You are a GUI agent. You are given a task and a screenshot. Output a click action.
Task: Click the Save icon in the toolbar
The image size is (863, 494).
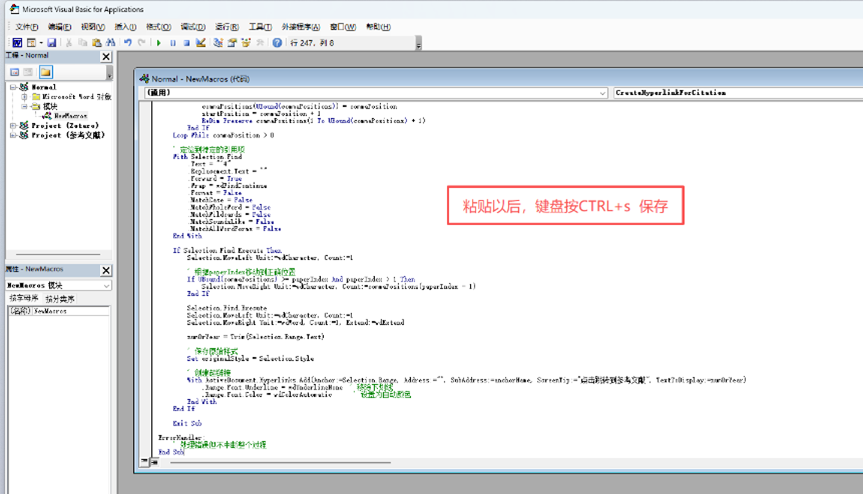click(x=51, y=43)
